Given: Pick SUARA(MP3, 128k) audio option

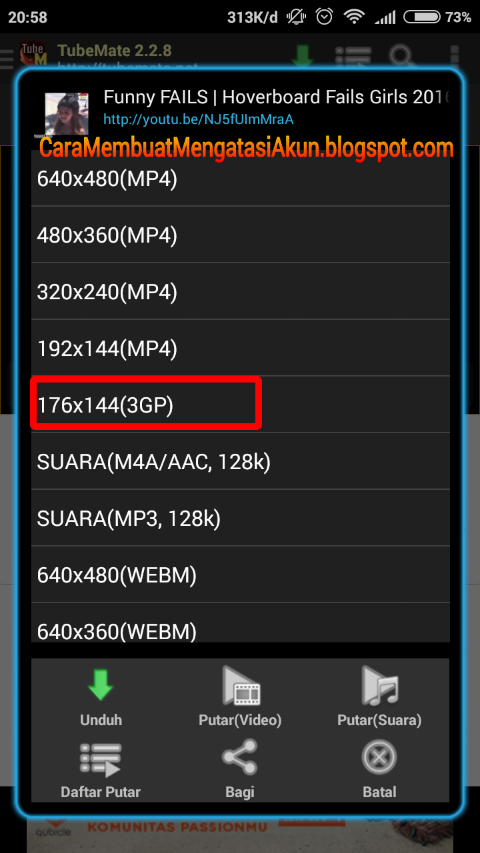Looking at the screenshot, I should point(240,518).
